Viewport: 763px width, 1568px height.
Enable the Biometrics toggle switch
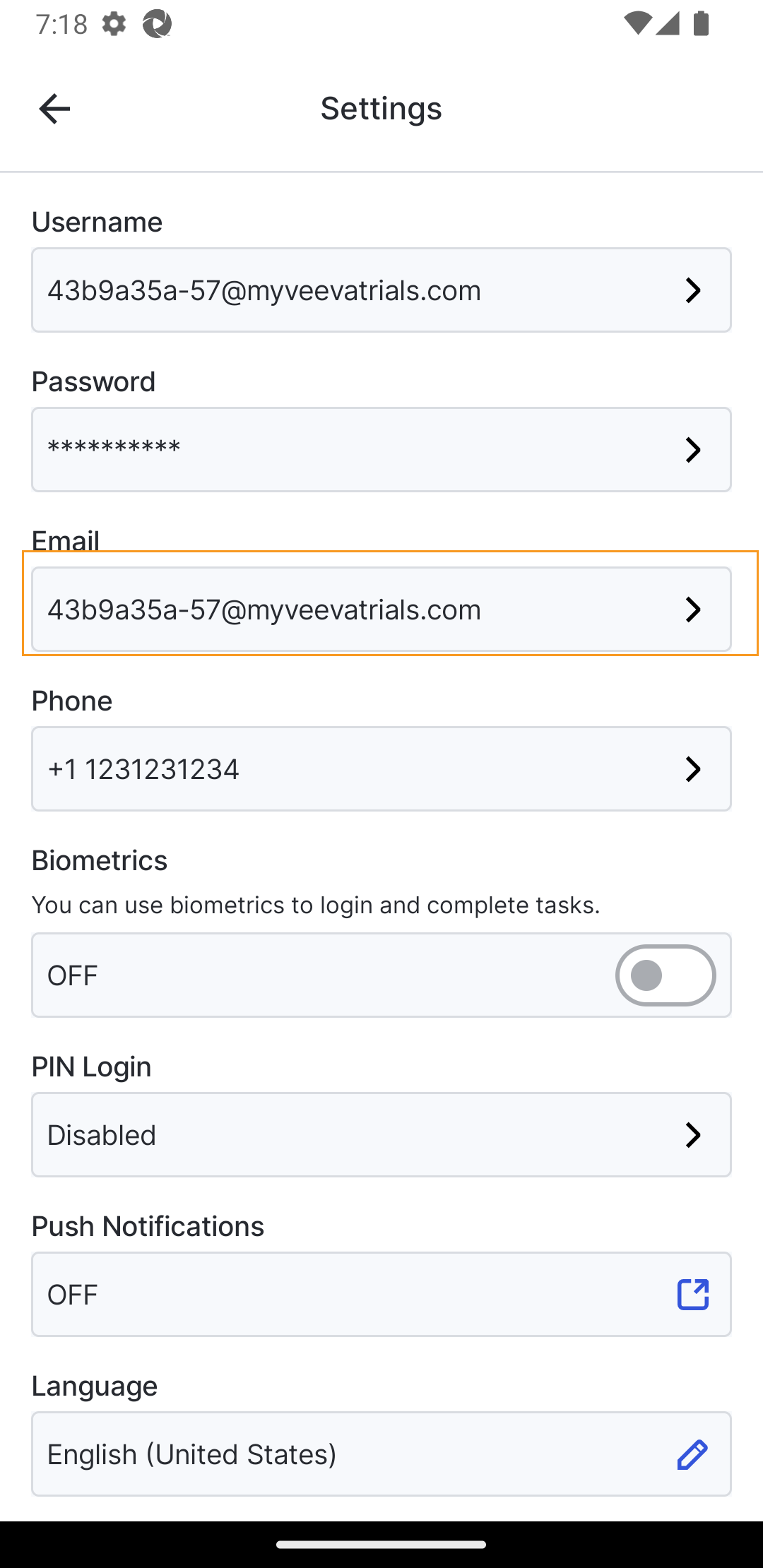click(x=665, y=975)
